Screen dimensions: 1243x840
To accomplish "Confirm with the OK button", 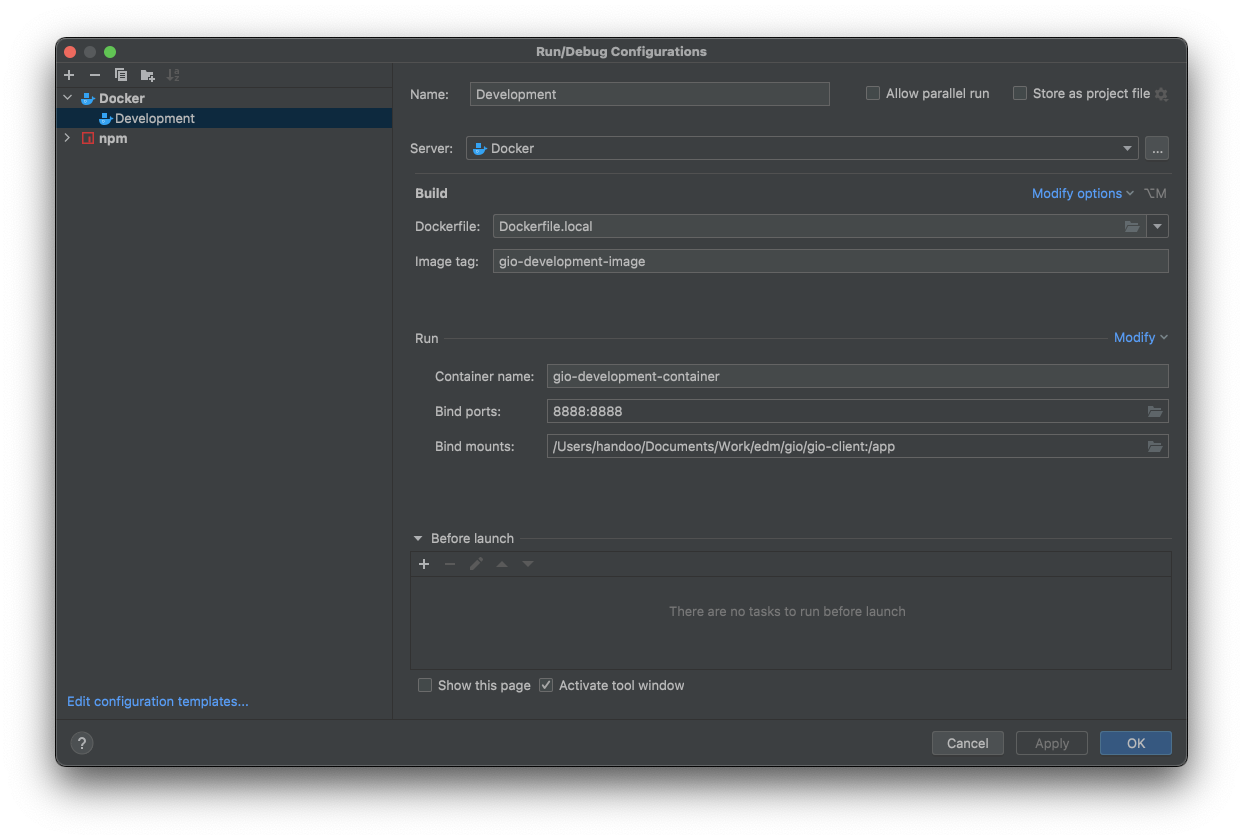I will click(x=1136, y=743).
